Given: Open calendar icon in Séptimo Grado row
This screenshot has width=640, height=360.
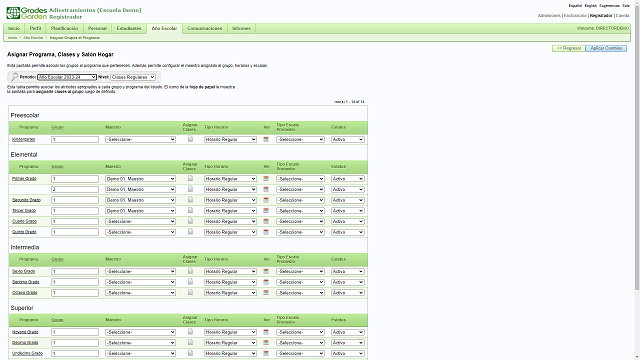Looking at the screenshot, I should (x=266, y=282).
